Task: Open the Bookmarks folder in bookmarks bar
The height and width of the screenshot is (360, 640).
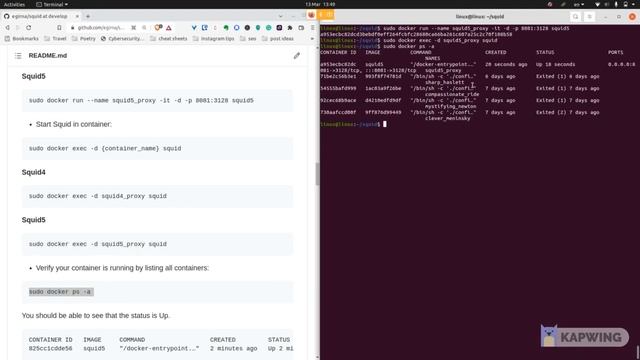Action: coord(22,38)
